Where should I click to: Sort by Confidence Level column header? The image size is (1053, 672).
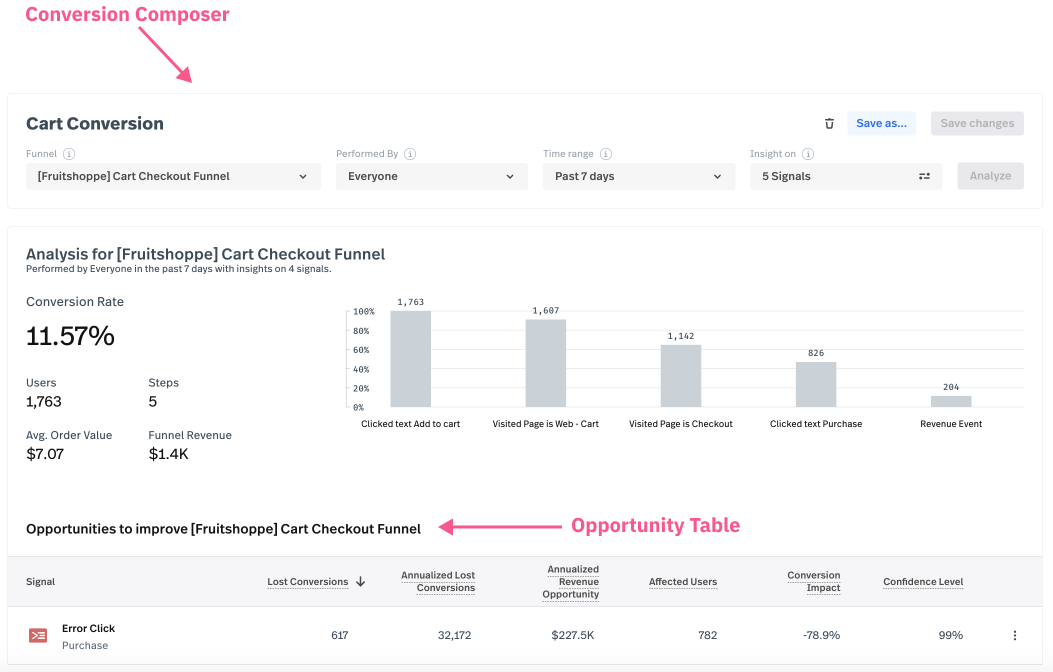923,582
